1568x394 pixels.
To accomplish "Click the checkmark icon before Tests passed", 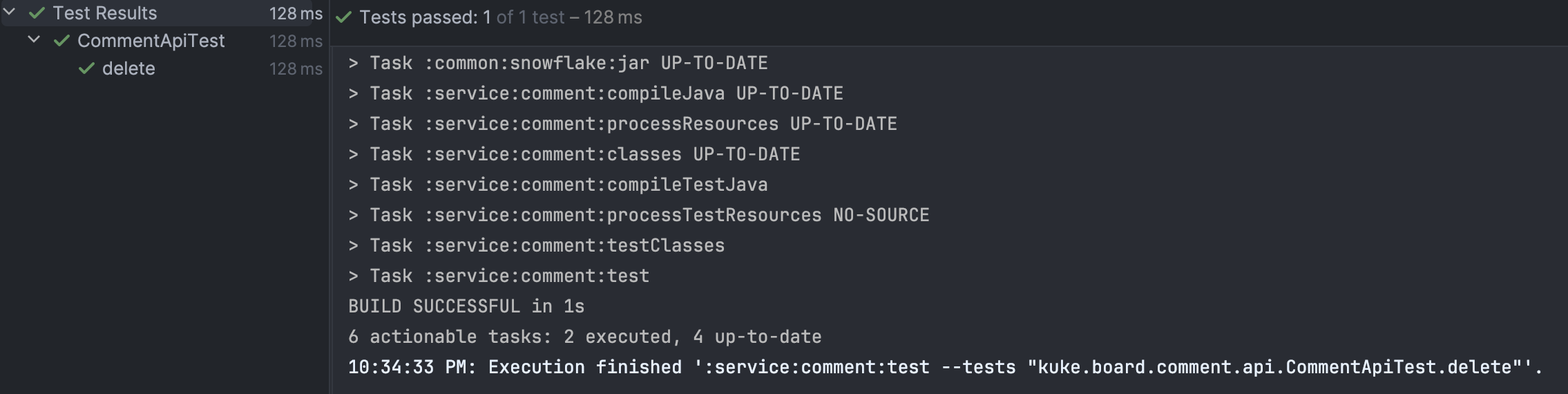I will 343,17.
